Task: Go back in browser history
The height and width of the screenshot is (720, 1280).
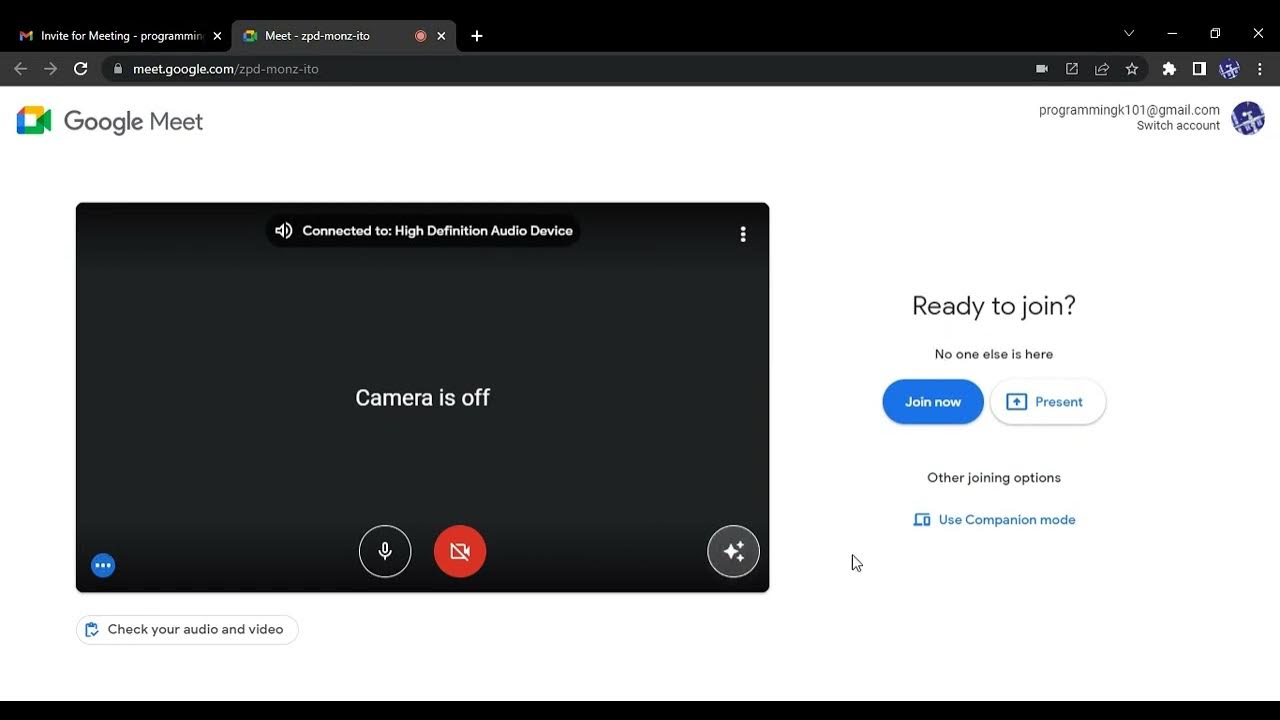Action: pos(21,69)
